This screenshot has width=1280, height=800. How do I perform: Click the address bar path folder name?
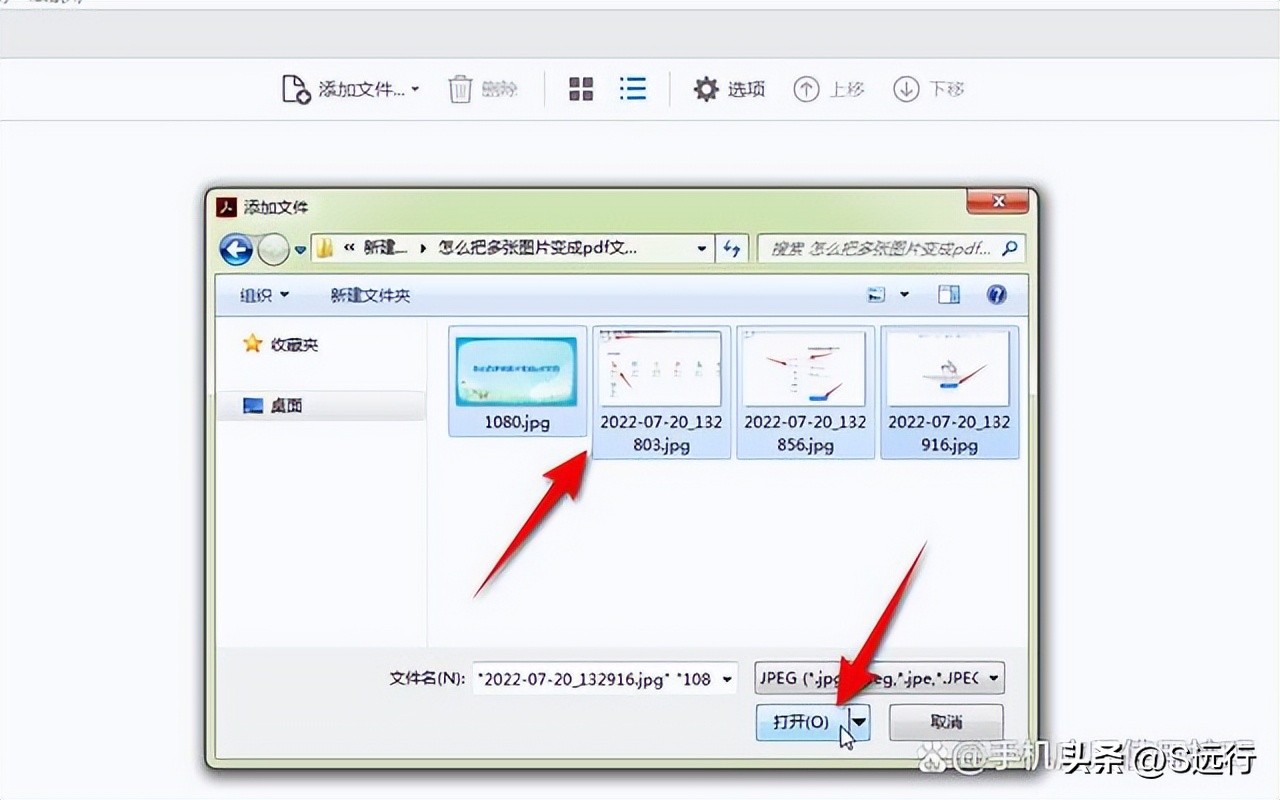pos(537,248)
